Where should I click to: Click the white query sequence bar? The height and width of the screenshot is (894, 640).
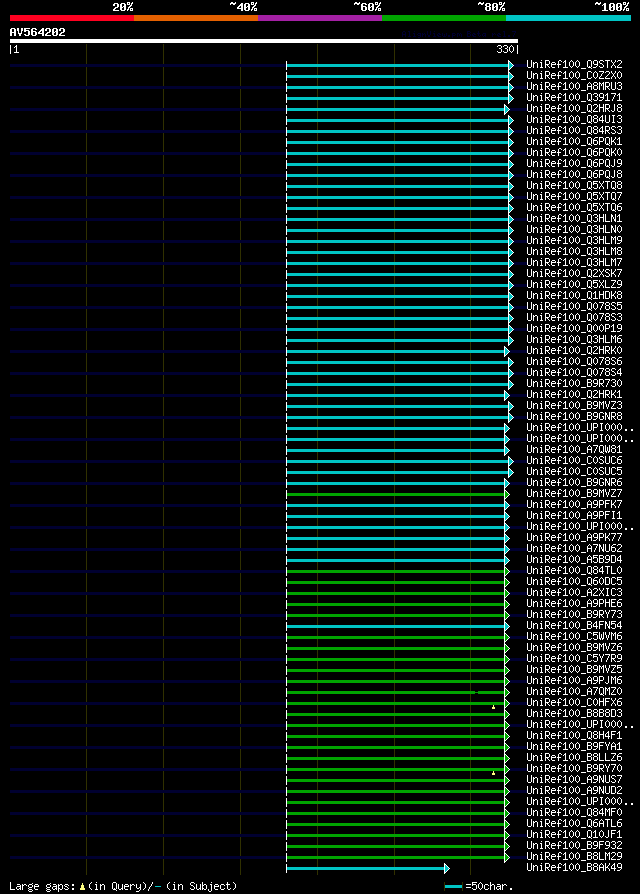264,41
